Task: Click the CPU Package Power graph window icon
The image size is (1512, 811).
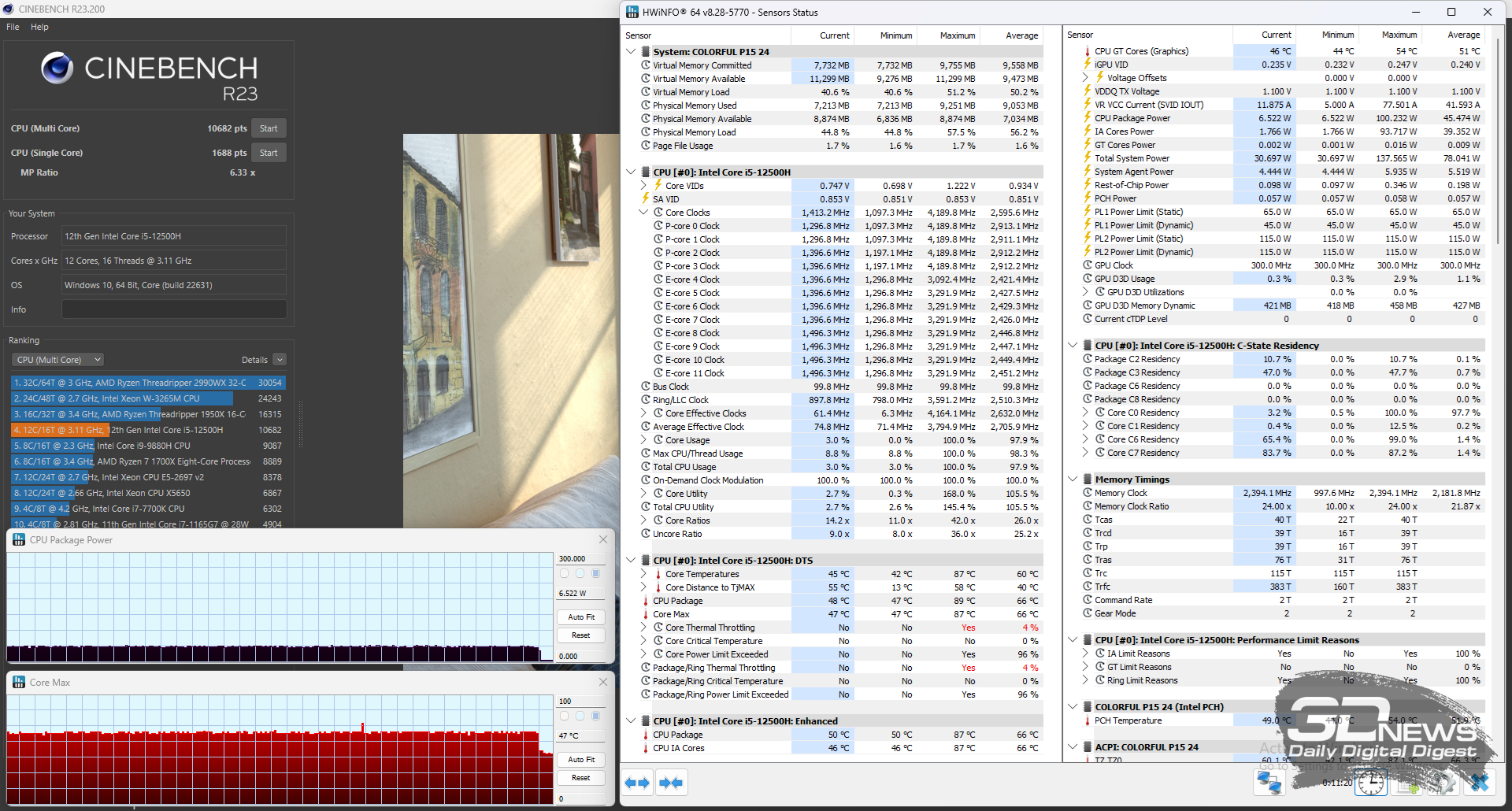Action: point(19,540)
